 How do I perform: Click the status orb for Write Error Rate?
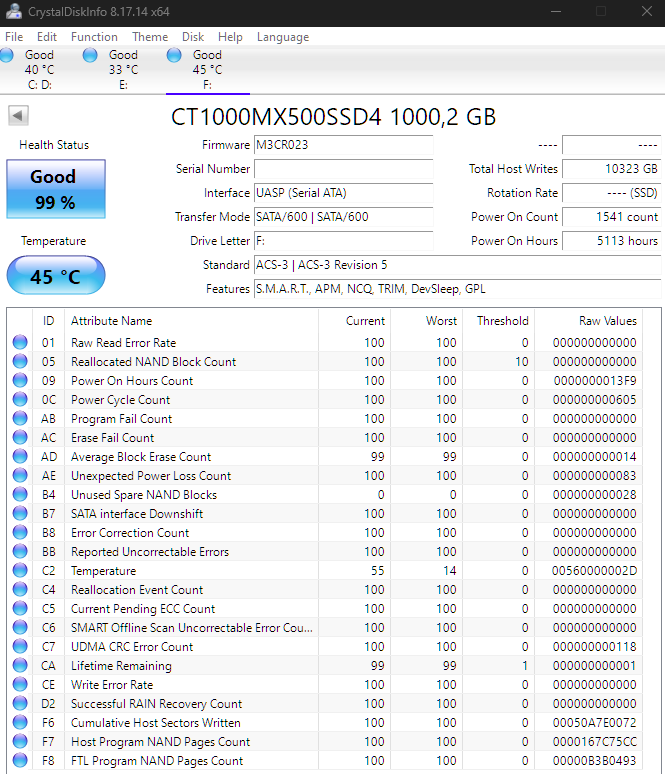pyautogui.click(x=20, y=684)
